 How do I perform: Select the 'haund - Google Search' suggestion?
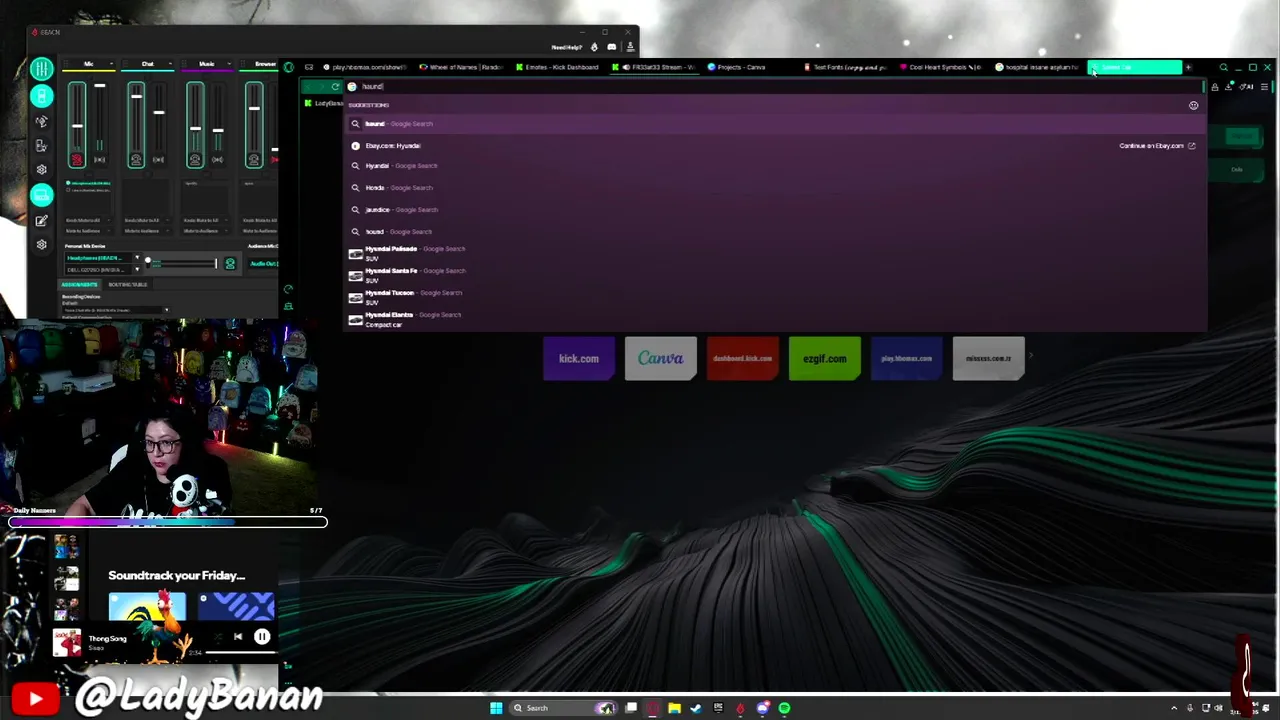tap(775, 124)
